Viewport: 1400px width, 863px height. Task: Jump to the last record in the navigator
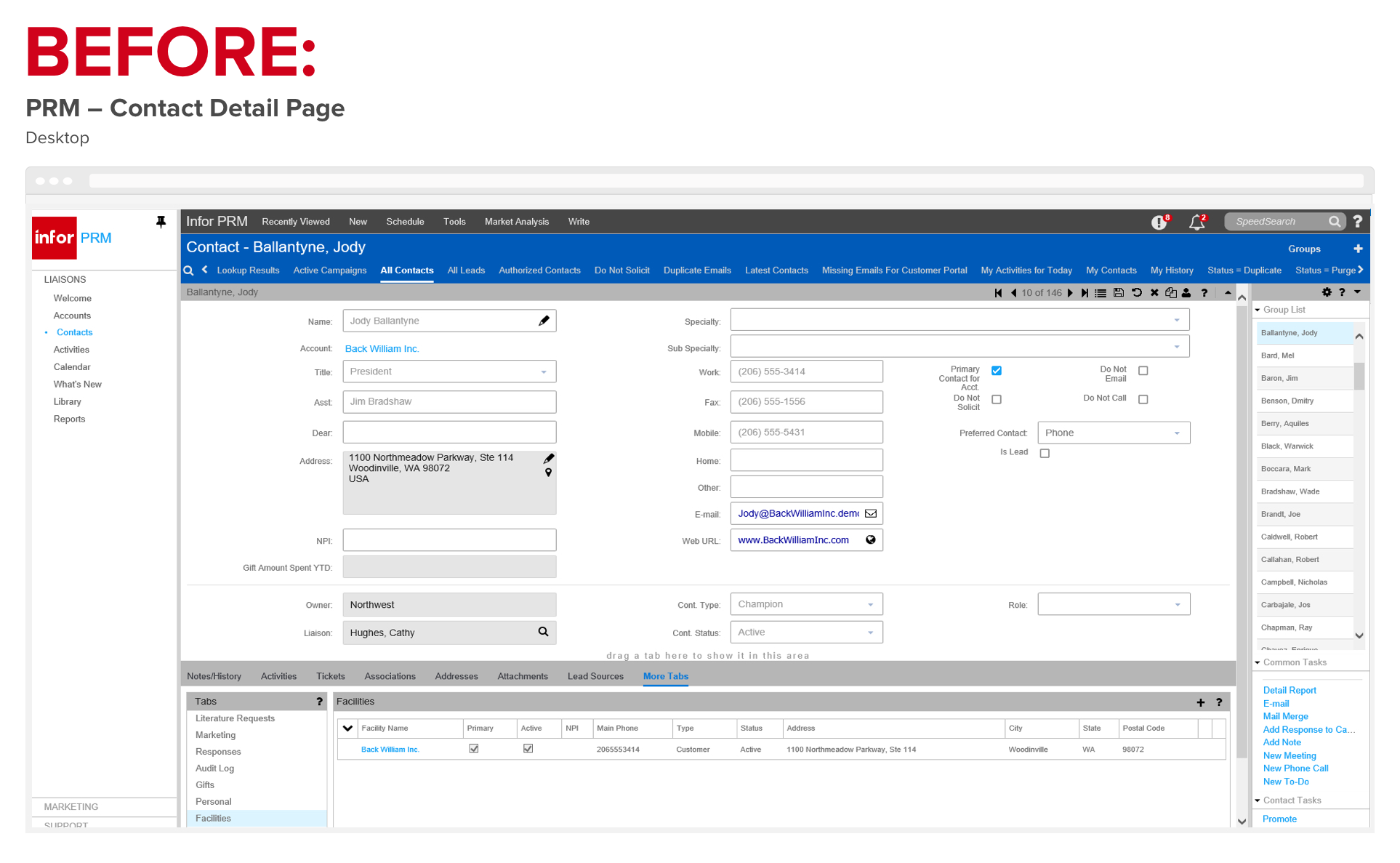tap(1085, 293)
